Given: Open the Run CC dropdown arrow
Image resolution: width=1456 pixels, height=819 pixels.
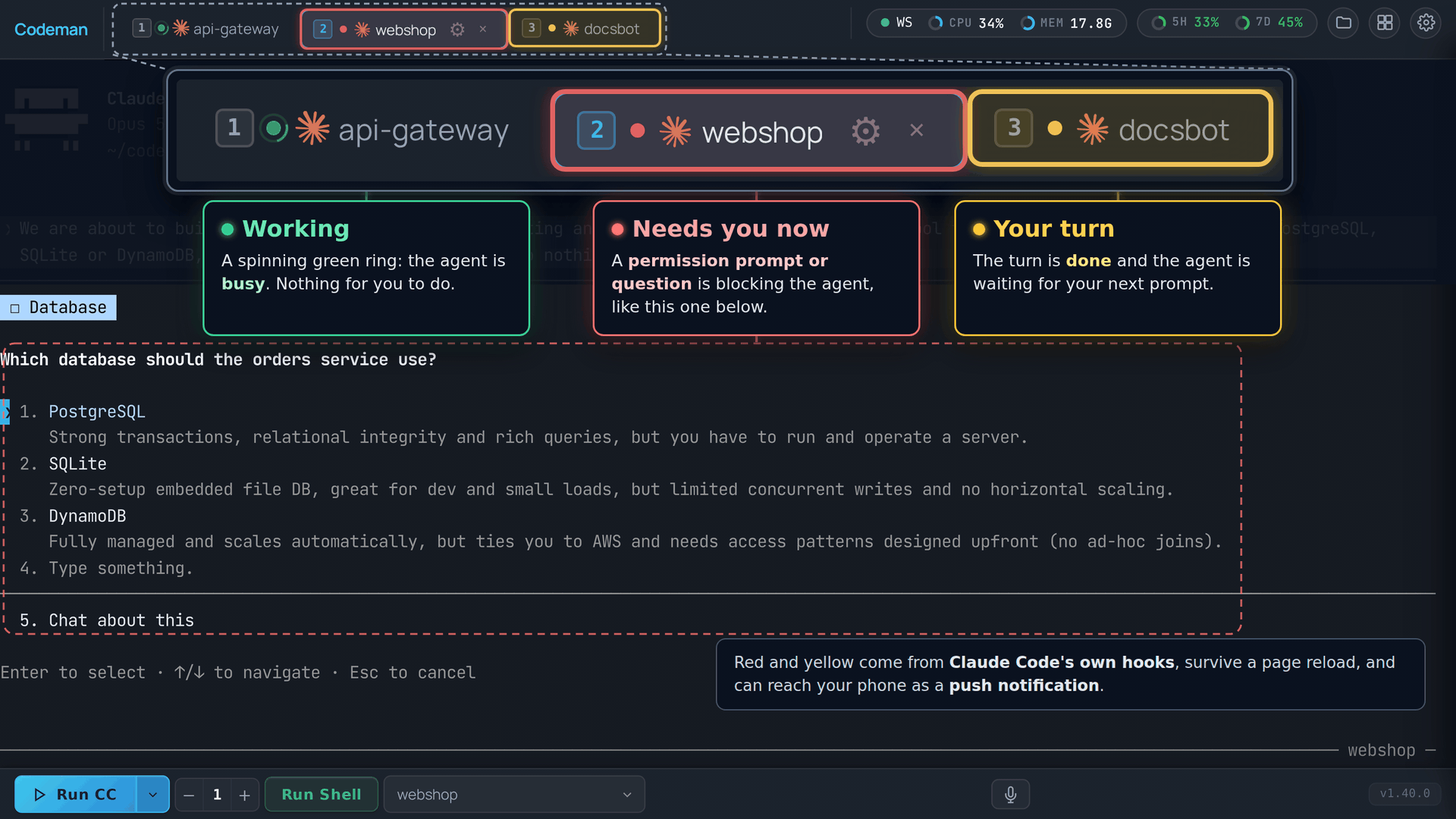Looking at the screenshot, I should pyautogui.click(x=152, y=794).
